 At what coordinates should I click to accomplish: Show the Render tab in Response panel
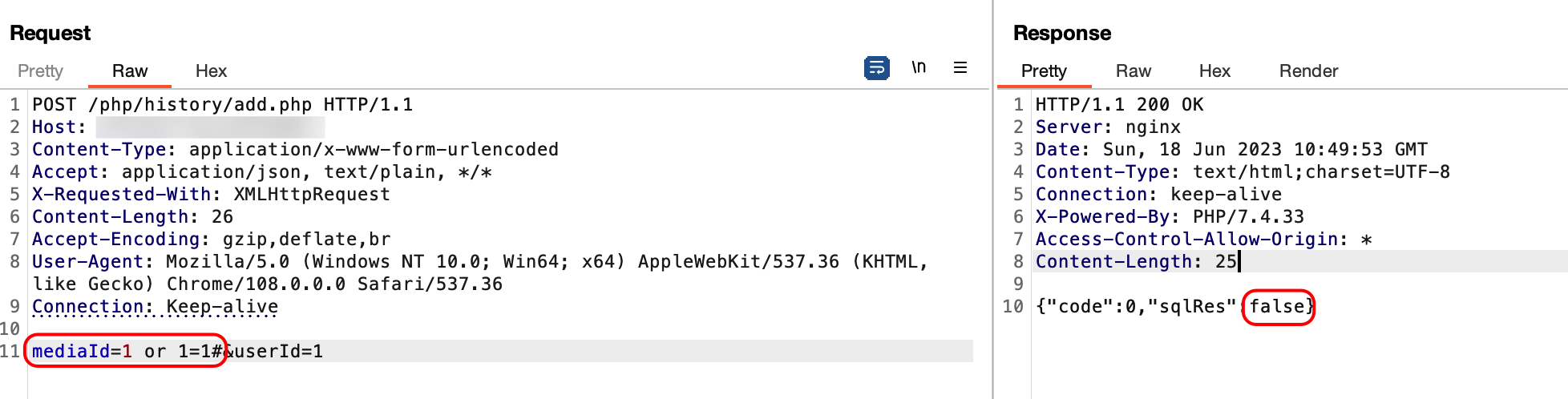click(1308, 71)
